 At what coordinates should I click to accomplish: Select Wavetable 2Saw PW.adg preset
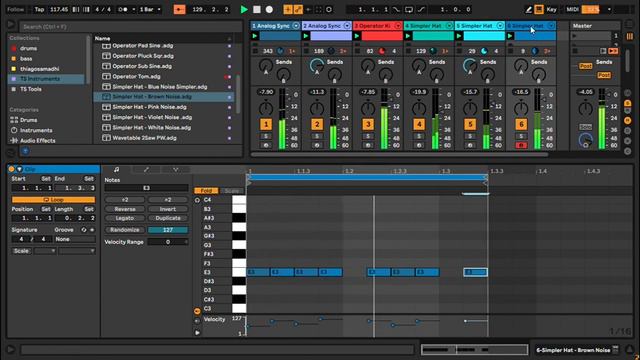[x=144, y=138]
